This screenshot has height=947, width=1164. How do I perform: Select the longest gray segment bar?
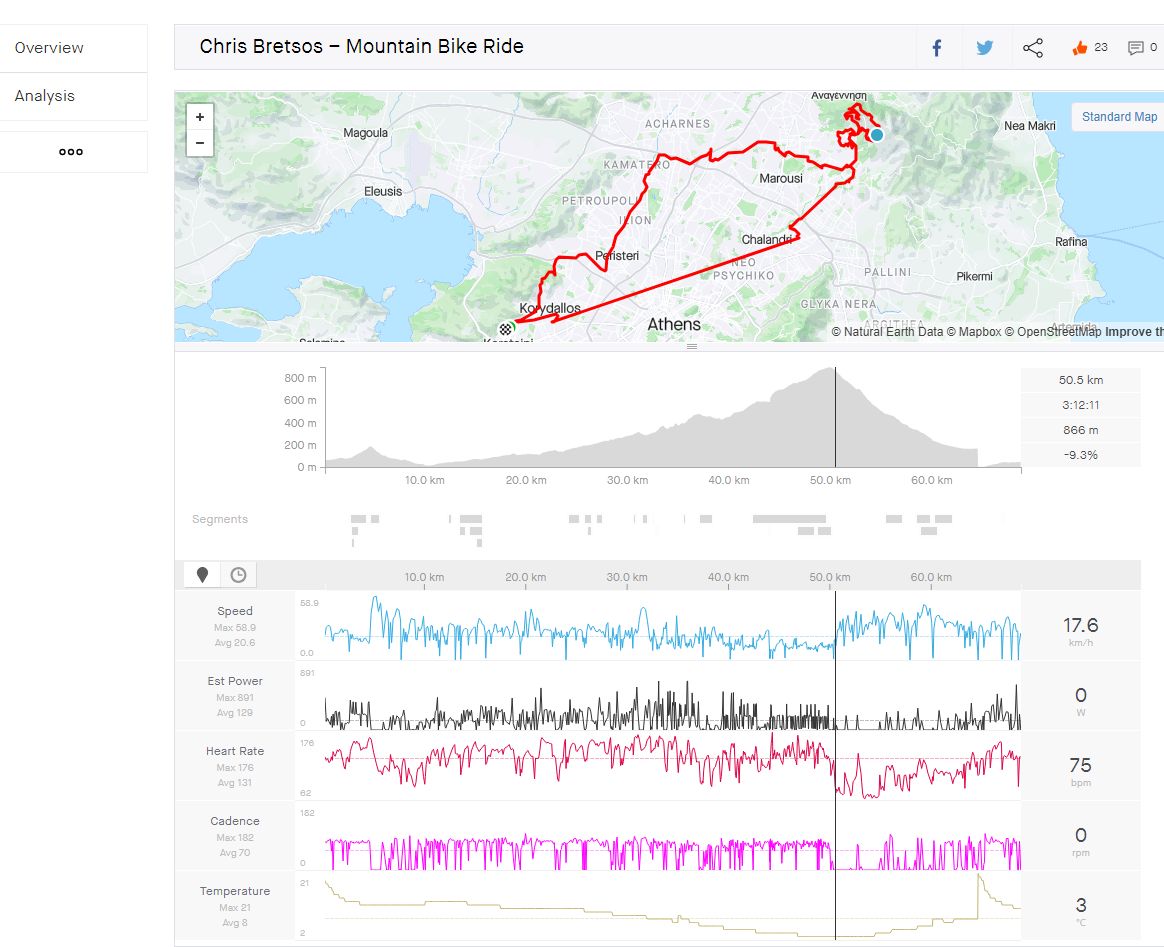coord(789,519)
